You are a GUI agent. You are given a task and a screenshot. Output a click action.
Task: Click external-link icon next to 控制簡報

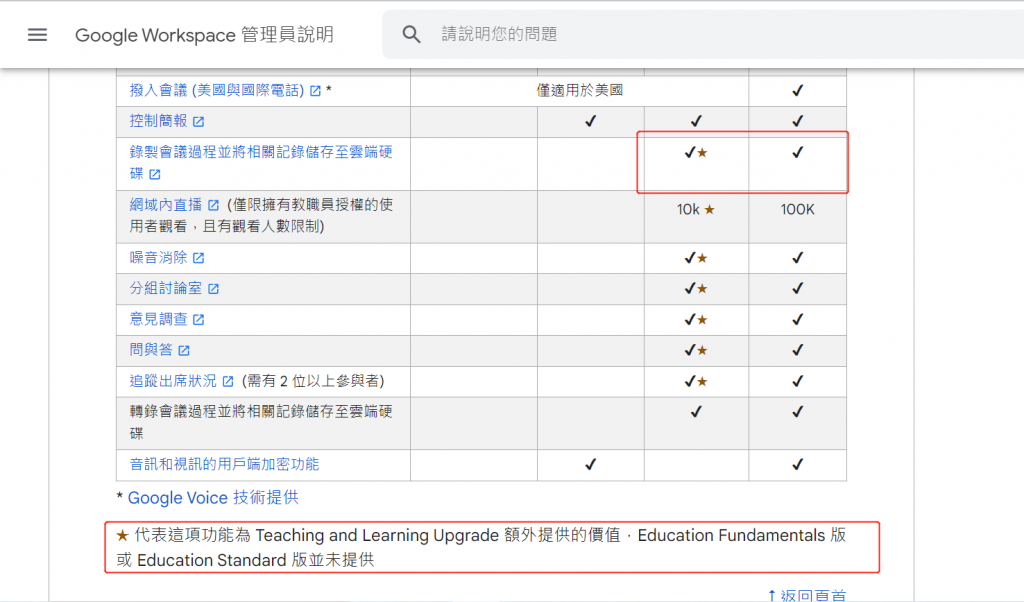(199, 121)
